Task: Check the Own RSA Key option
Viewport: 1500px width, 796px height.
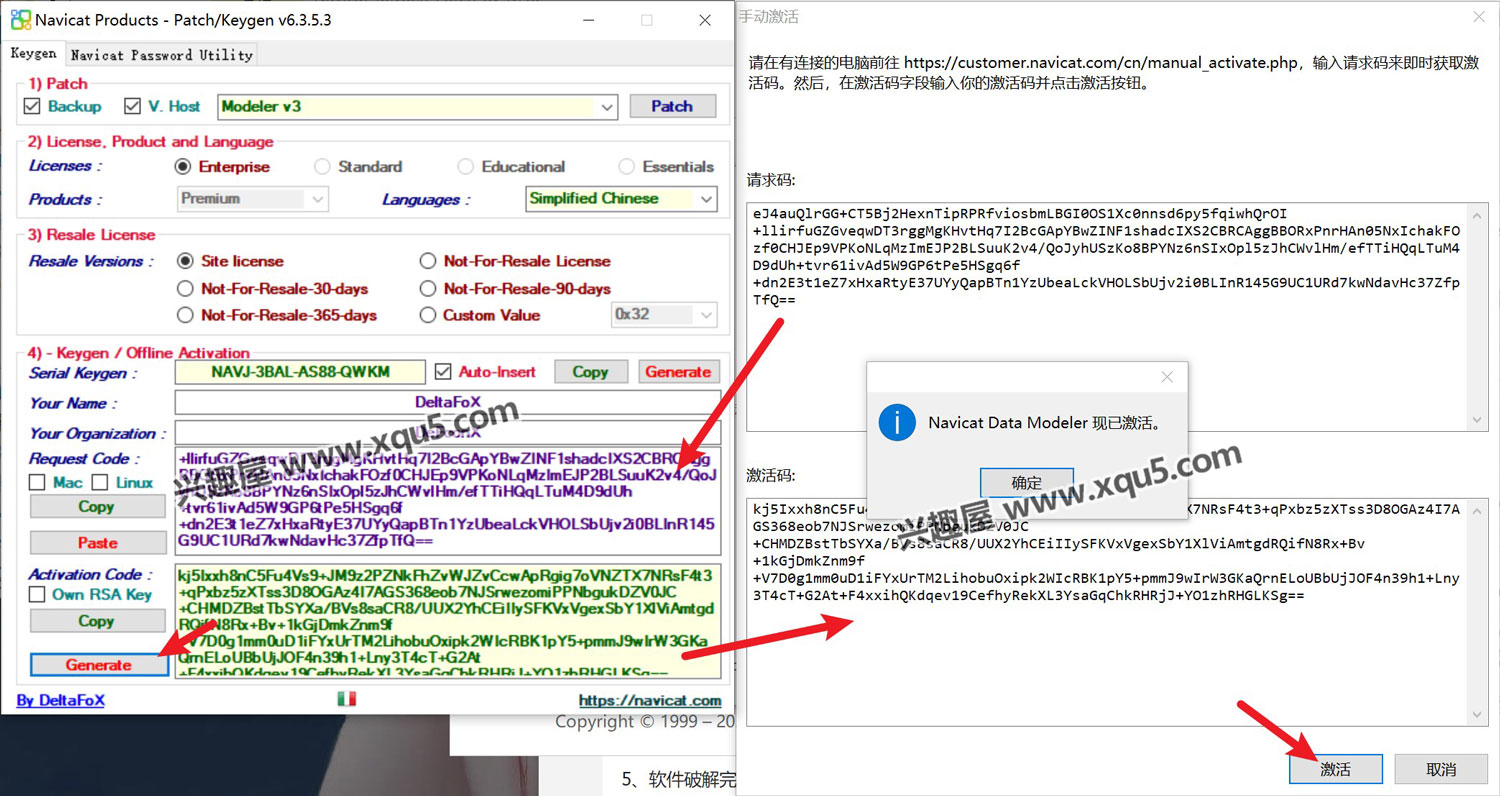Action: 37,594
